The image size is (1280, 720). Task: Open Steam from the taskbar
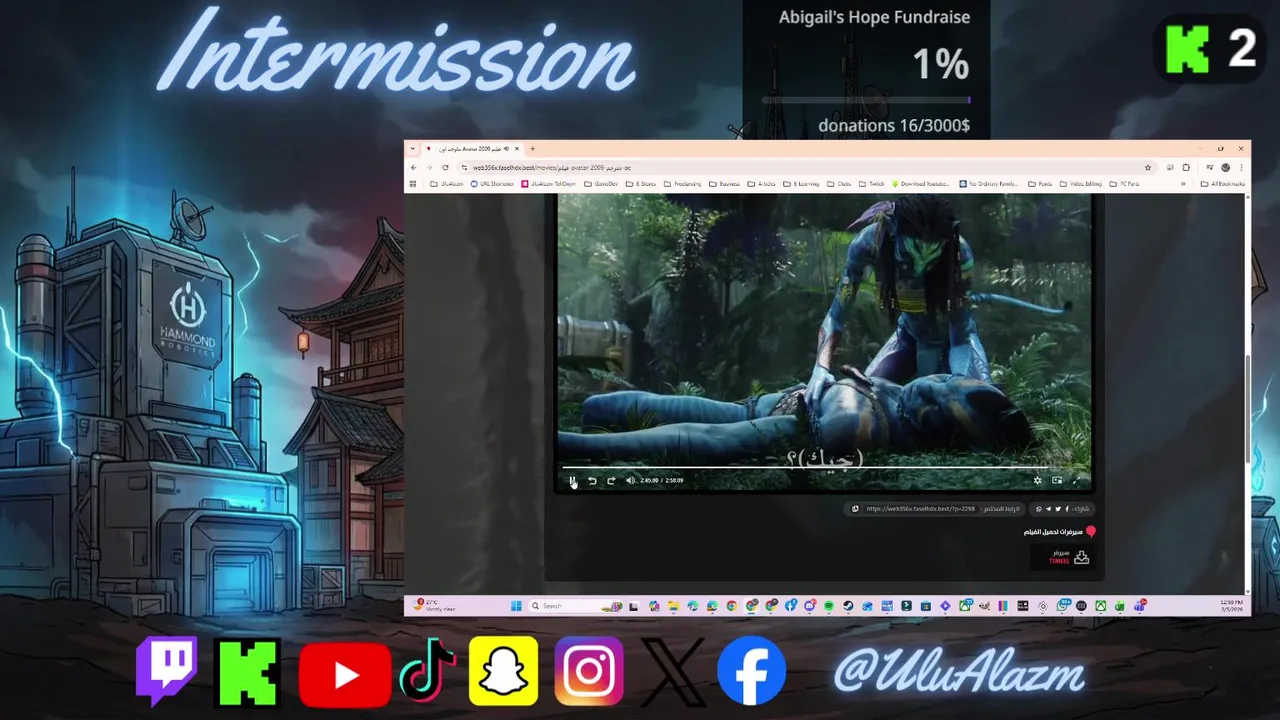tap(848, 606)
